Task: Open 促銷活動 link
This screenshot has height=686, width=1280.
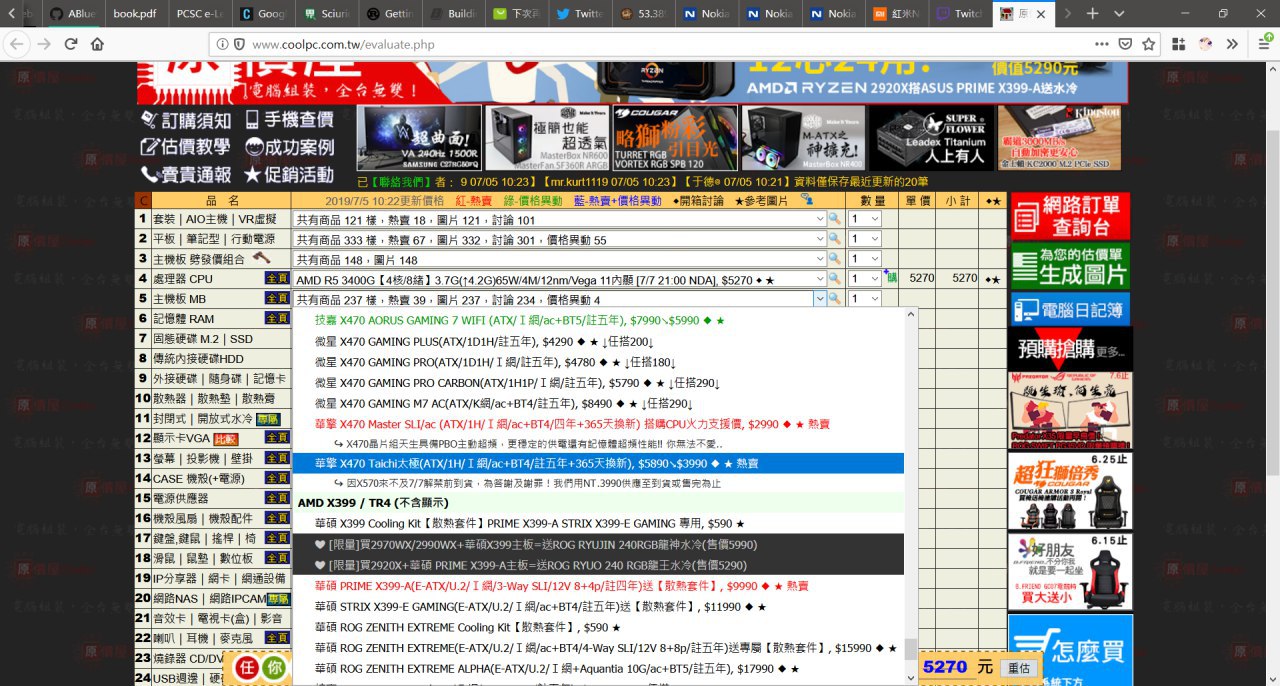Action: [288, 174]
